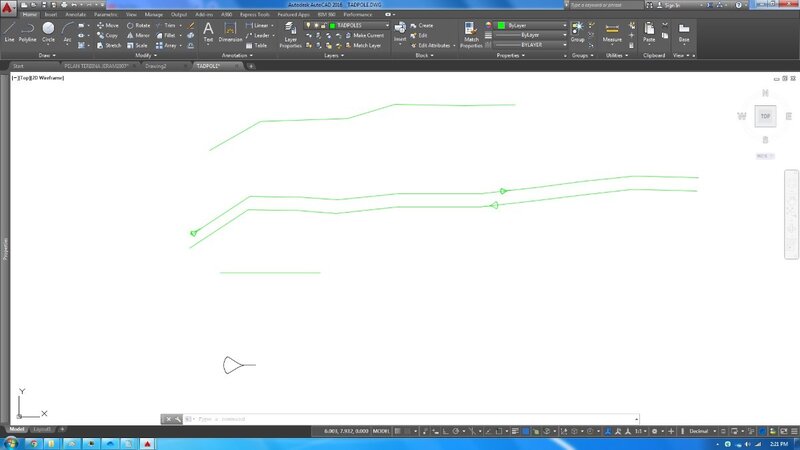Expand the Layers panel
This screenshot has width=800, height=450.
(334, 55)
